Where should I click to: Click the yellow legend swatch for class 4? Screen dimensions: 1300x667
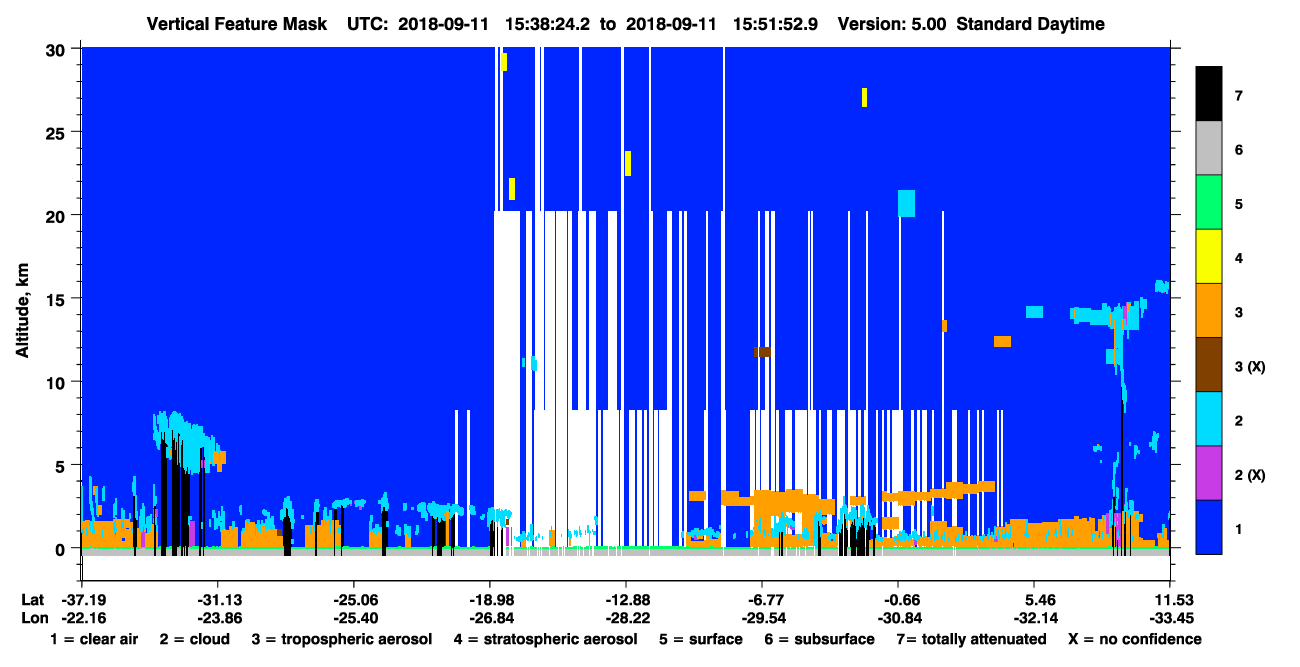1209,257
